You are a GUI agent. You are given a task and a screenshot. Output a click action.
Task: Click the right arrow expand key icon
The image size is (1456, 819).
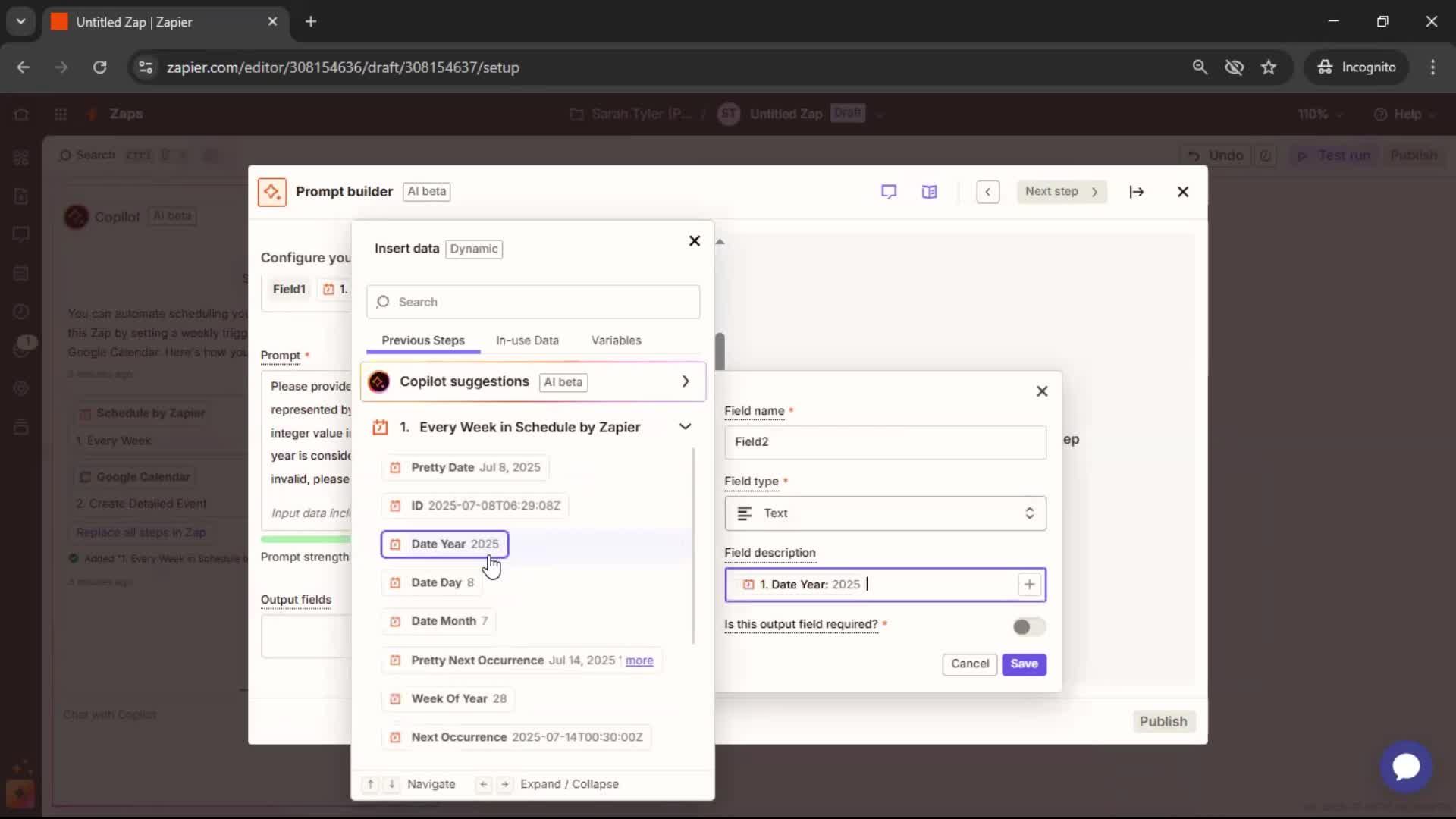click(x=504, y=784)
